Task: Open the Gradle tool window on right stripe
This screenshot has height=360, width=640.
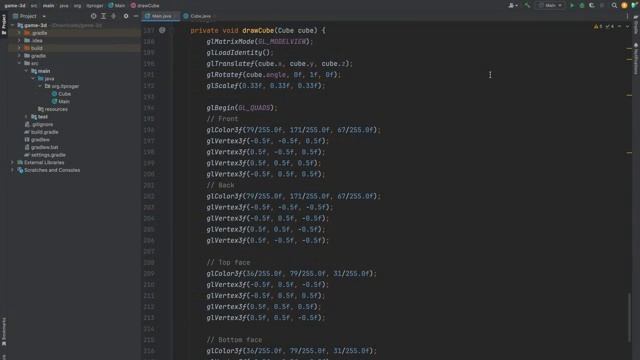Action: (636, 25)
